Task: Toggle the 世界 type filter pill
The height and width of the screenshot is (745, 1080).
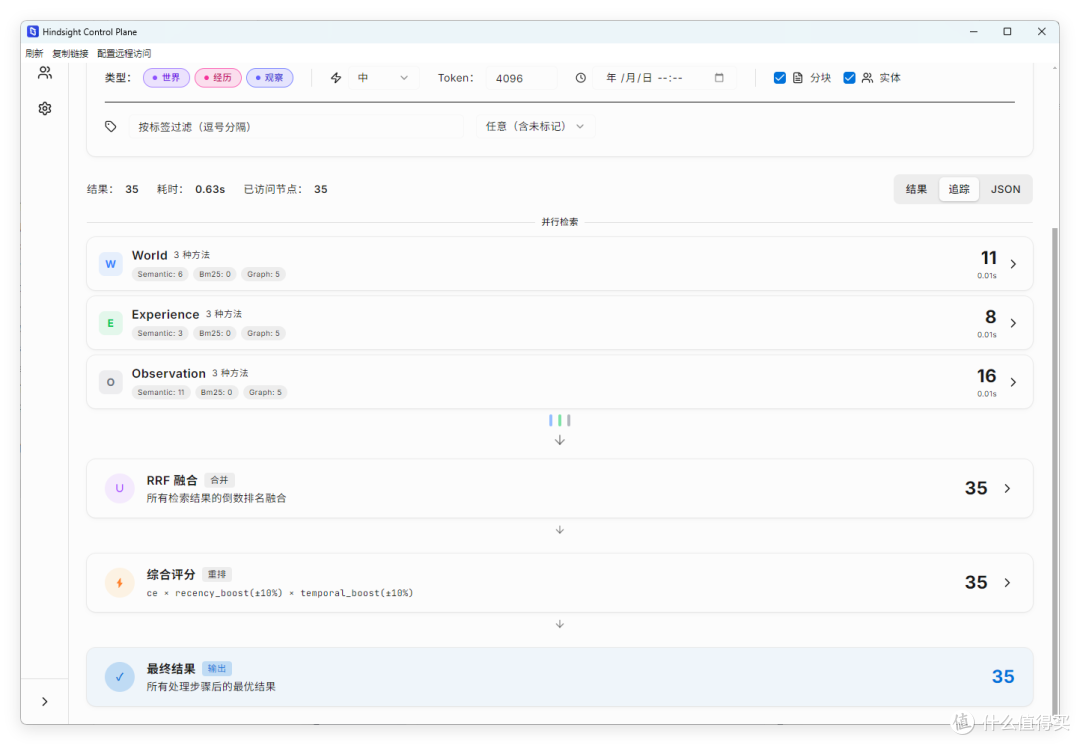Action: (166, 78)
